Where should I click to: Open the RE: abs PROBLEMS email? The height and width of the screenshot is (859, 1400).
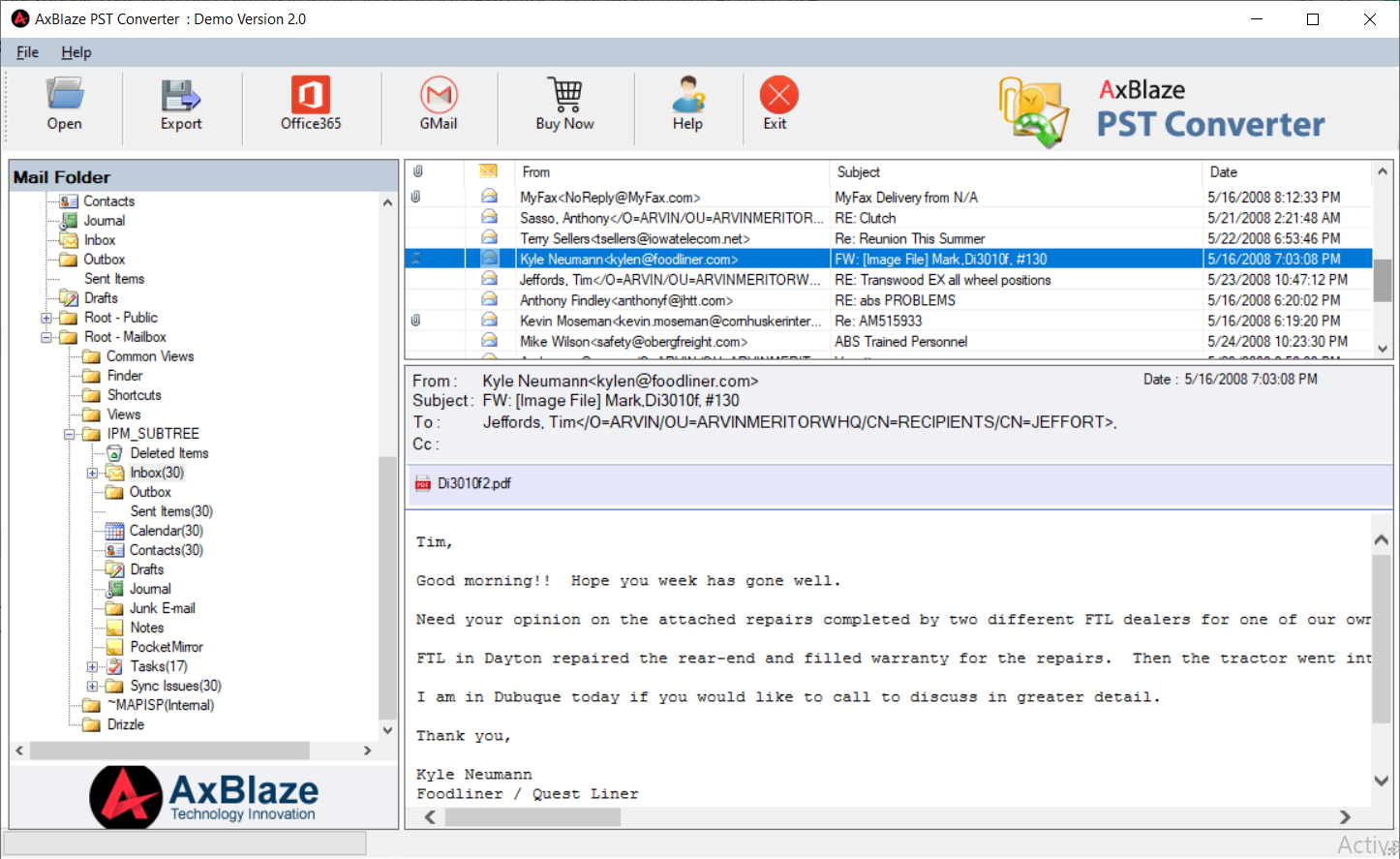point(888,300)
